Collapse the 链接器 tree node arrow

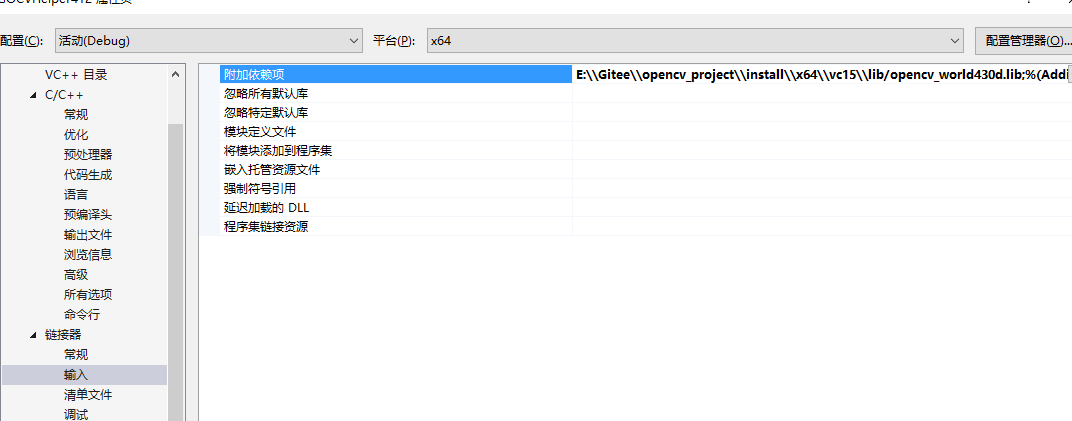click(34, 335)
